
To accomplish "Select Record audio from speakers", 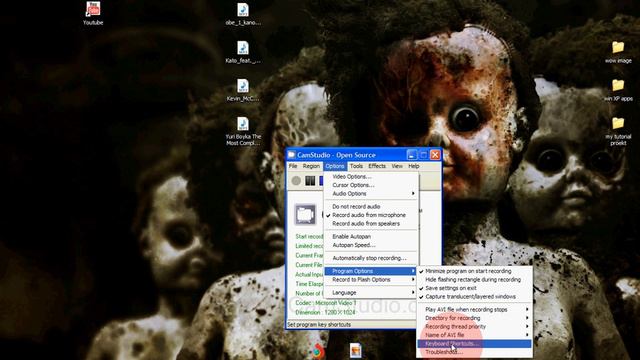I will [371, 224].
